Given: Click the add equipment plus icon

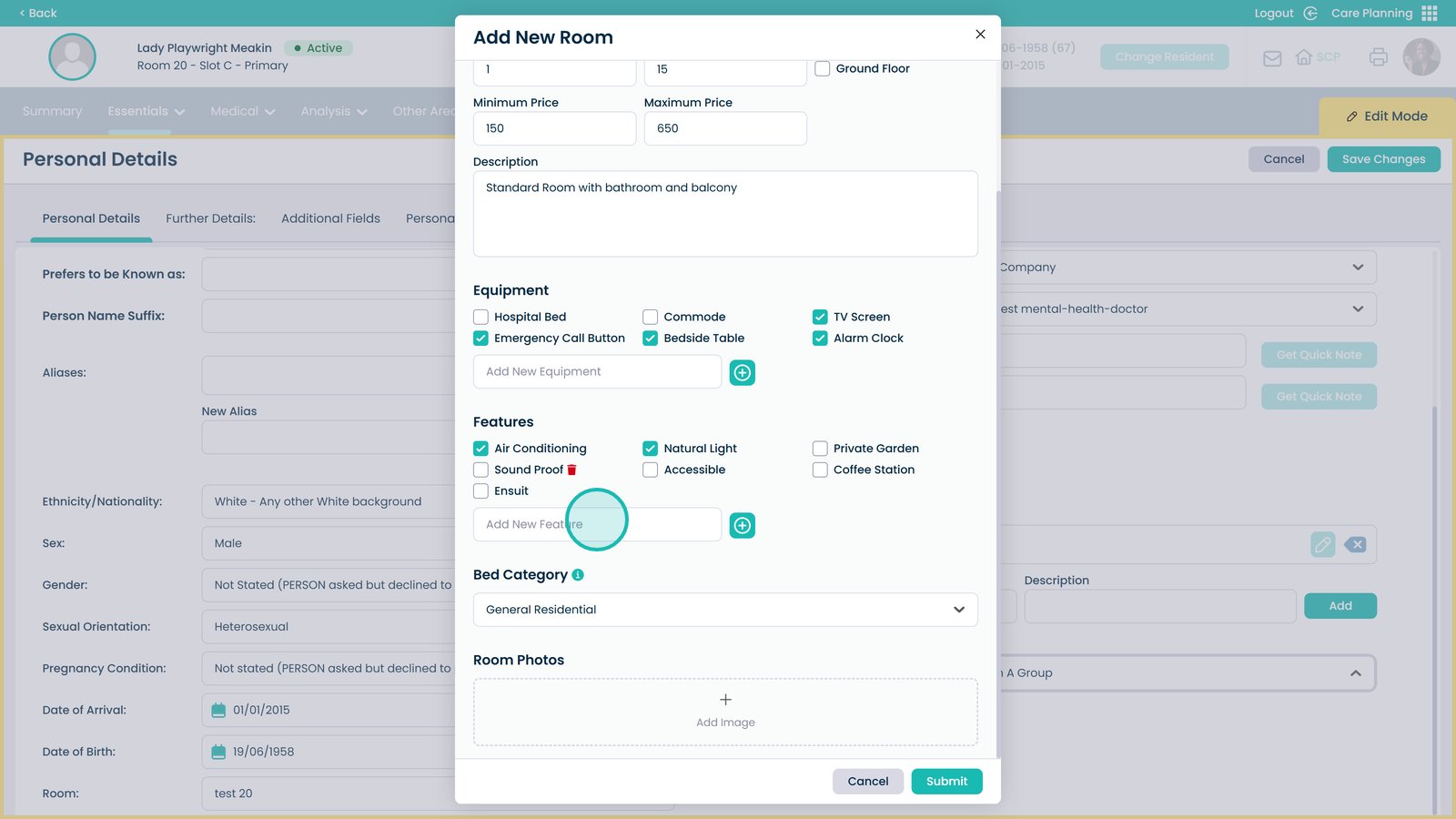Looking at the screenshot, I should [x=743, y=373].
